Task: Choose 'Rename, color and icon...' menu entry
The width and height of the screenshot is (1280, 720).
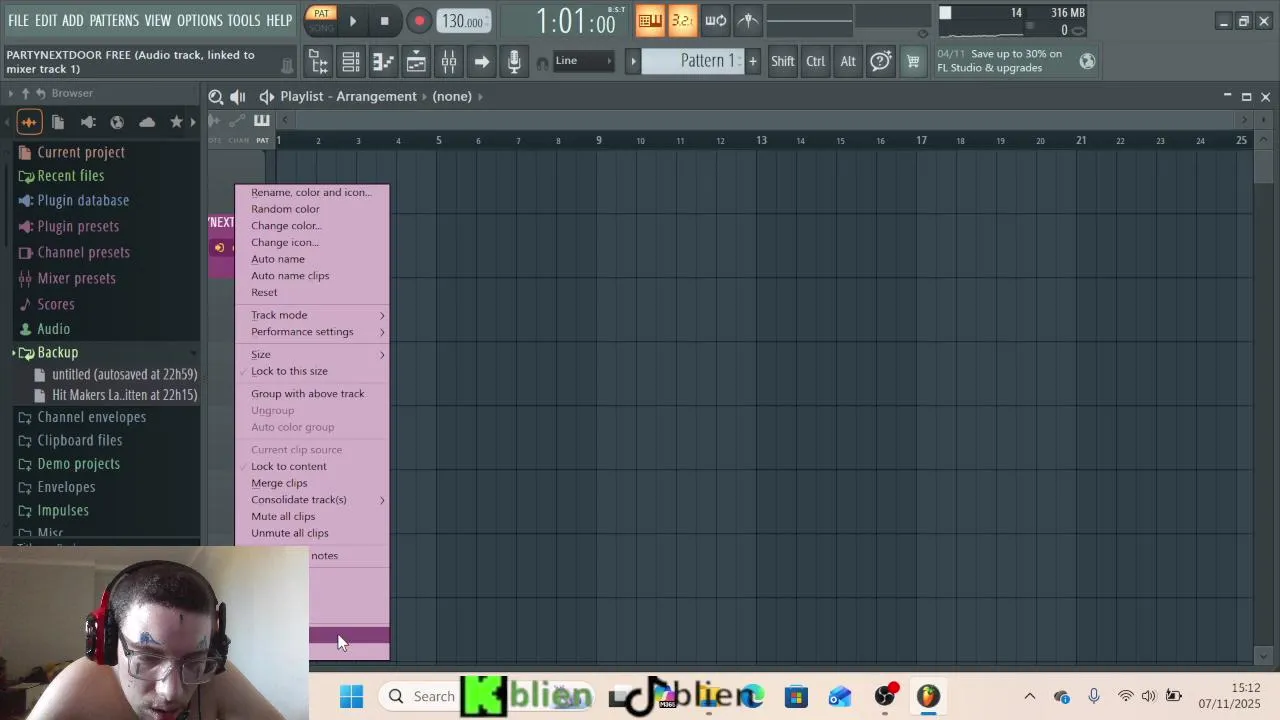Action: coord(311,192)
